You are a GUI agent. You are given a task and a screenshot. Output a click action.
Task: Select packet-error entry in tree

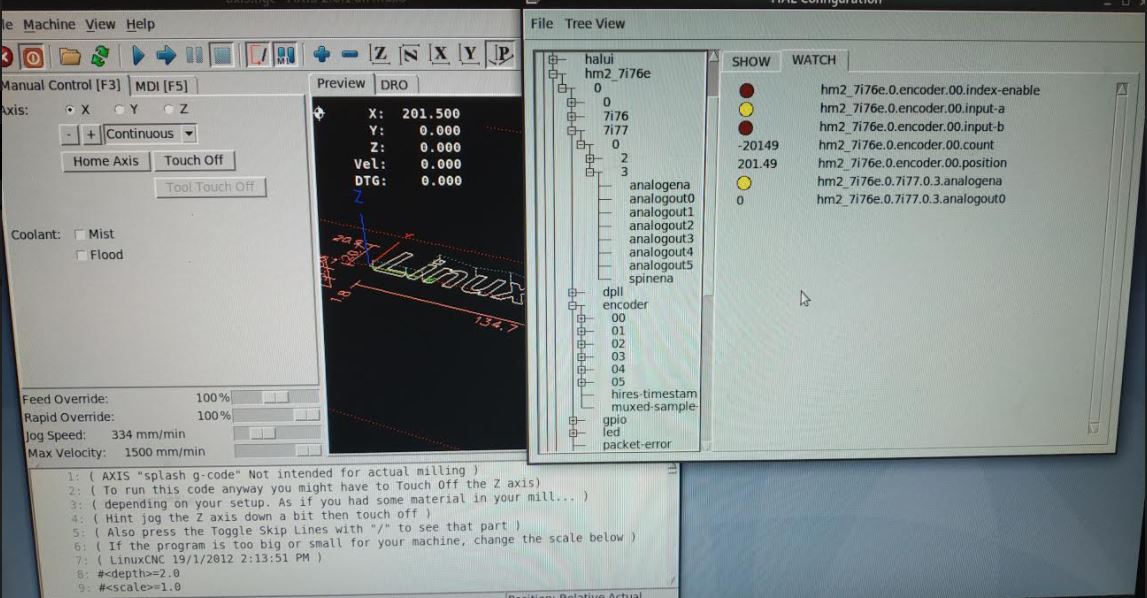(x=636, y=444)
